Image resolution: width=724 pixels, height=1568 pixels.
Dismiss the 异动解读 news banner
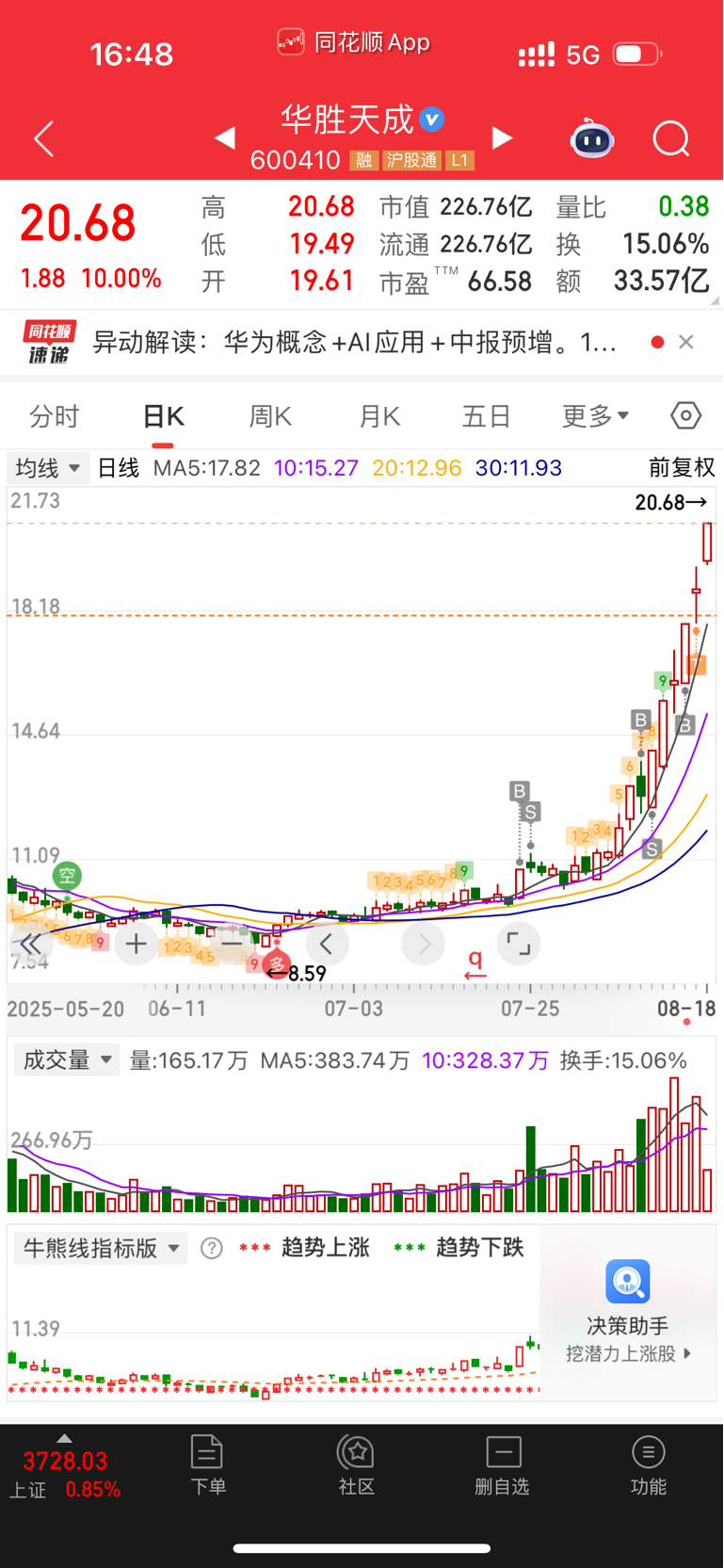pos(686,342)
